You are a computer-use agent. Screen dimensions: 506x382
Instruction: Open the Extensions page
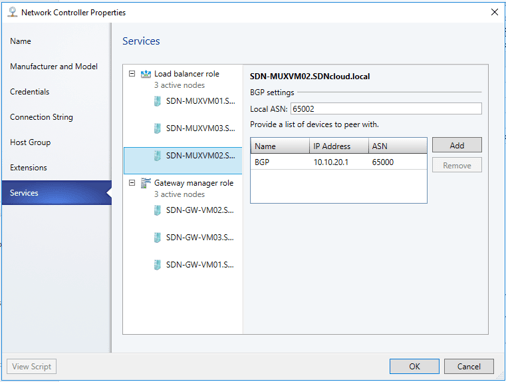click(28, 168)
